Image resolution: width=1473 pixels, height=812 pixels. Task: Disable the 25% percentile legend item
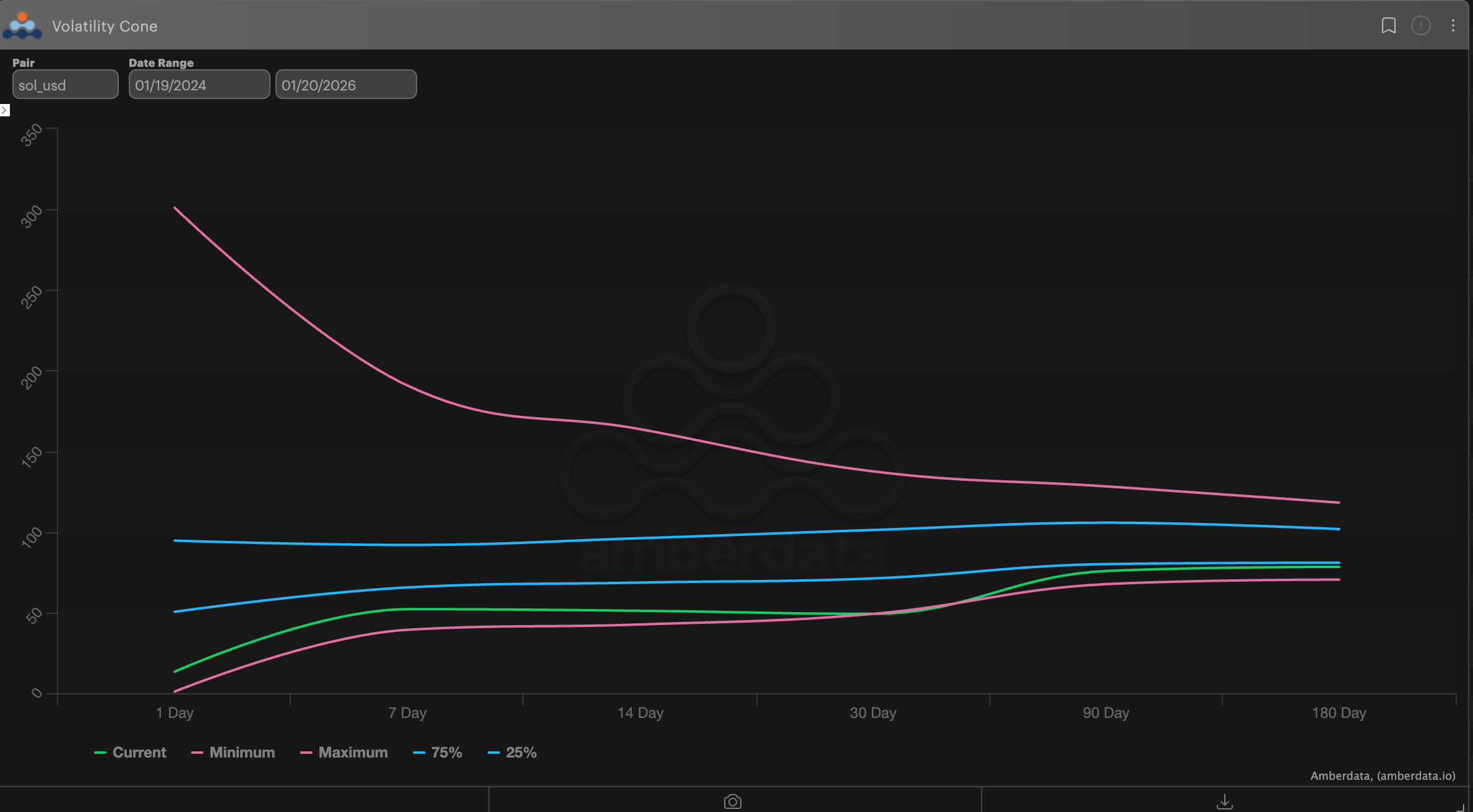(512, 752)
